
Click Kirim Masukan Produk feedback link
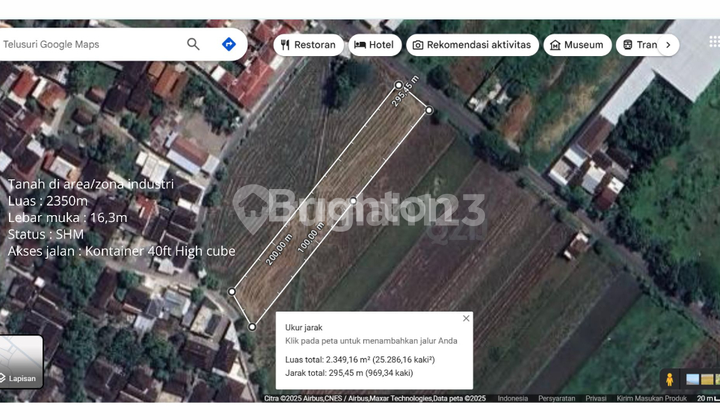click(652, 398)
